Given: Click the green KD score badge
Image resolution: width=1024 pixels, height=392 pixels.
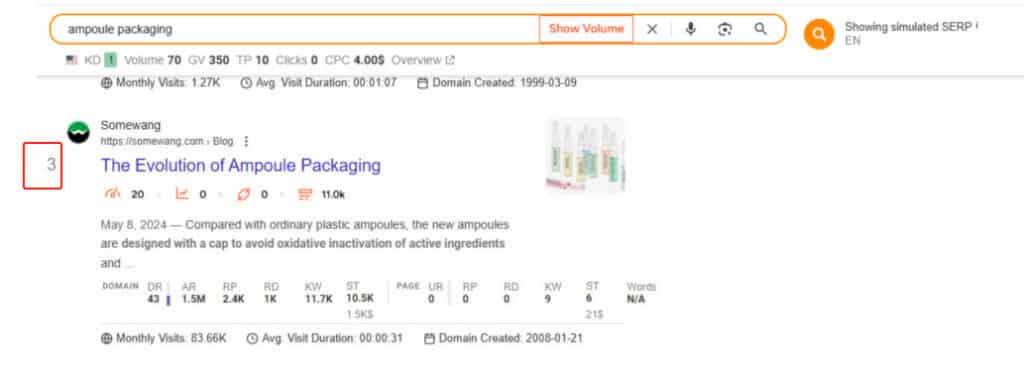Looking at the screenshot, I should coord(111,60).
